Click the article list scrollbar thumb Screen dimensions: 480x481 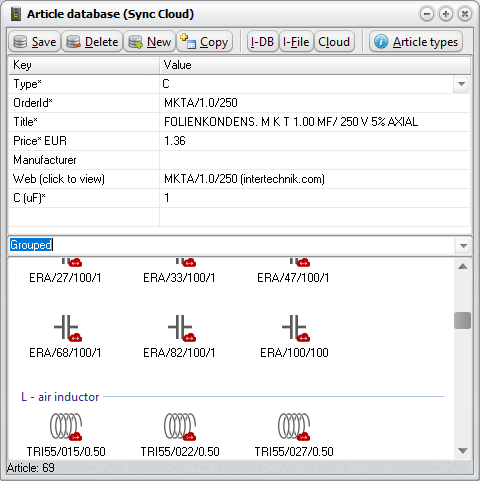pos(463,320)
